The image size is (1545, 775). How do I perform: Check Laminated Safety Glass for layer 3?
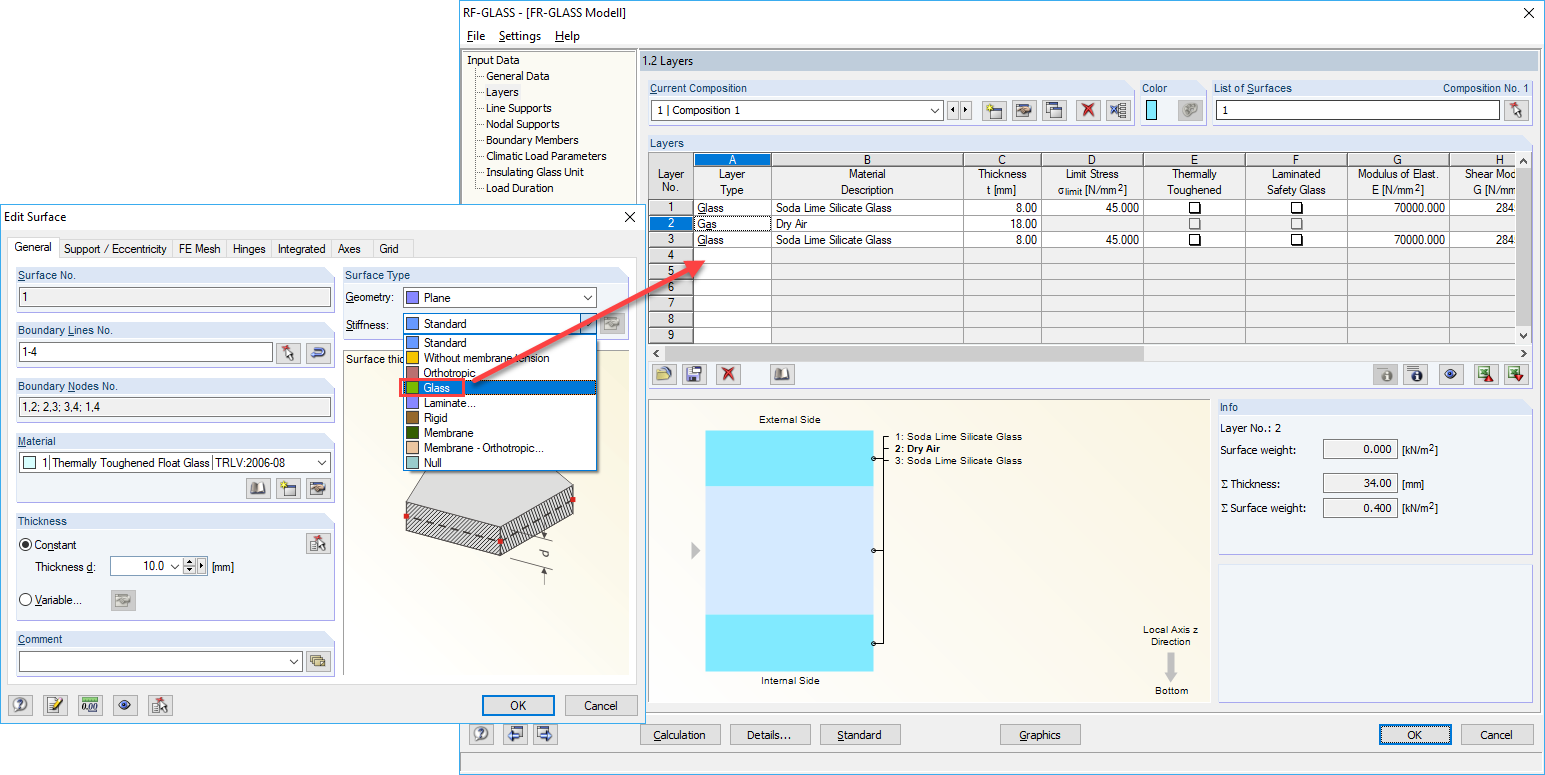click(x=1295, y=240)
